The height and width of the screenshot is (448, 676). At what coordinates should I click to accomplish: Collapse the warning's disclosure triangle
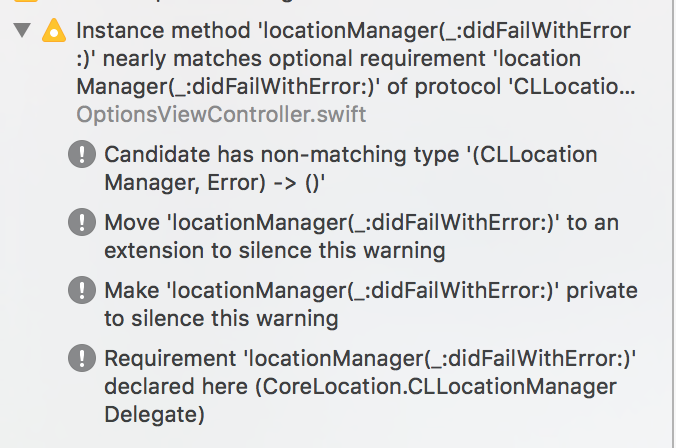(22, 30)
